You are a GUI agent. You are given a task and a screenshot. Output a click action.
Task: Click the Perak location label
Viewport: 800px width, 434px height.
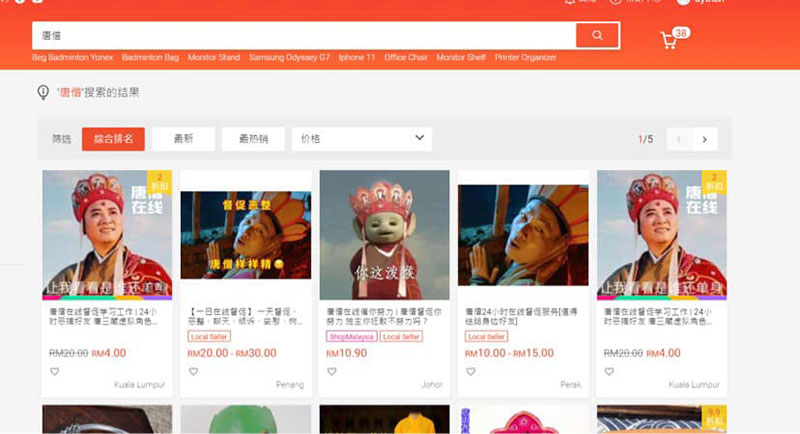pyautogui.click(x=570, y=385)
